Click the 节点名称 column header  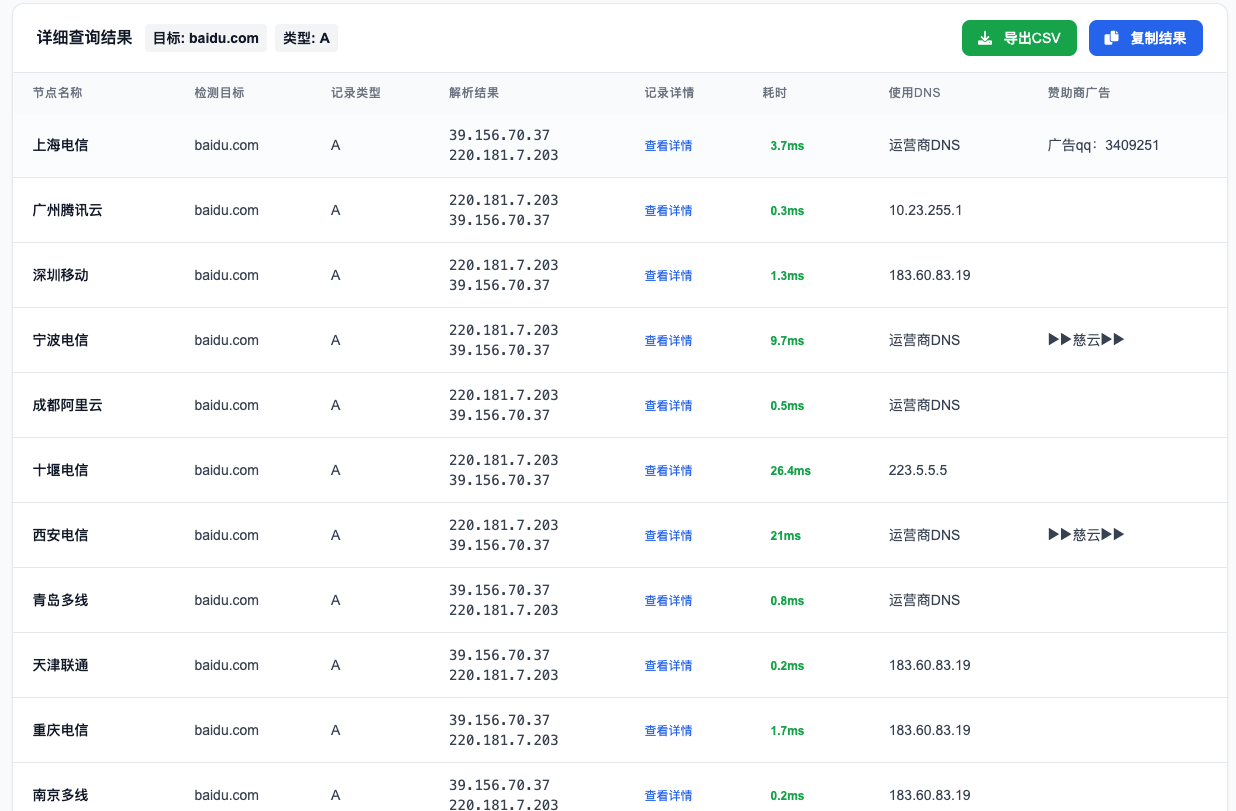click(57, 93)
